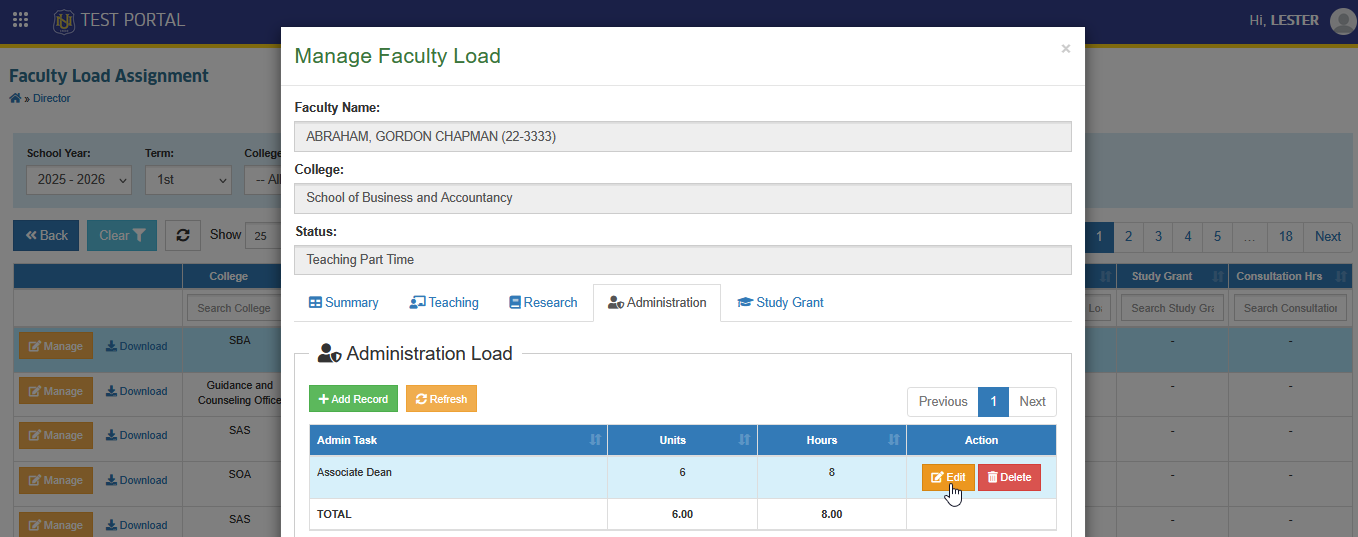Select page 1 in Administration Load pagination

point(993,401)
